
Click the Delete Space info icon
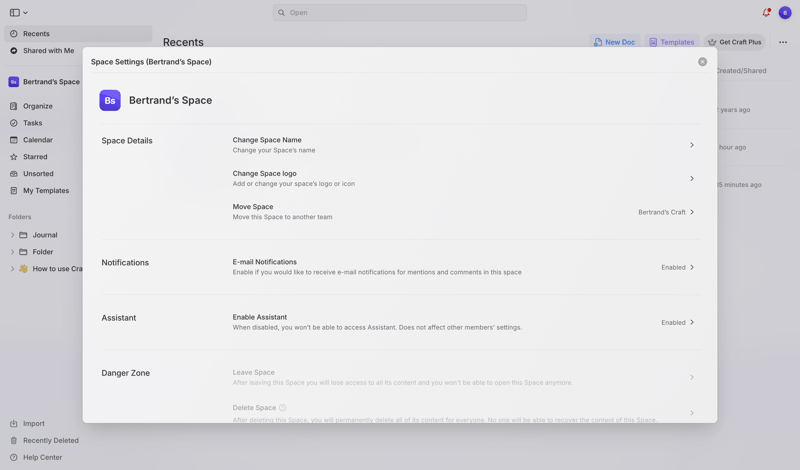pos(283,408)
